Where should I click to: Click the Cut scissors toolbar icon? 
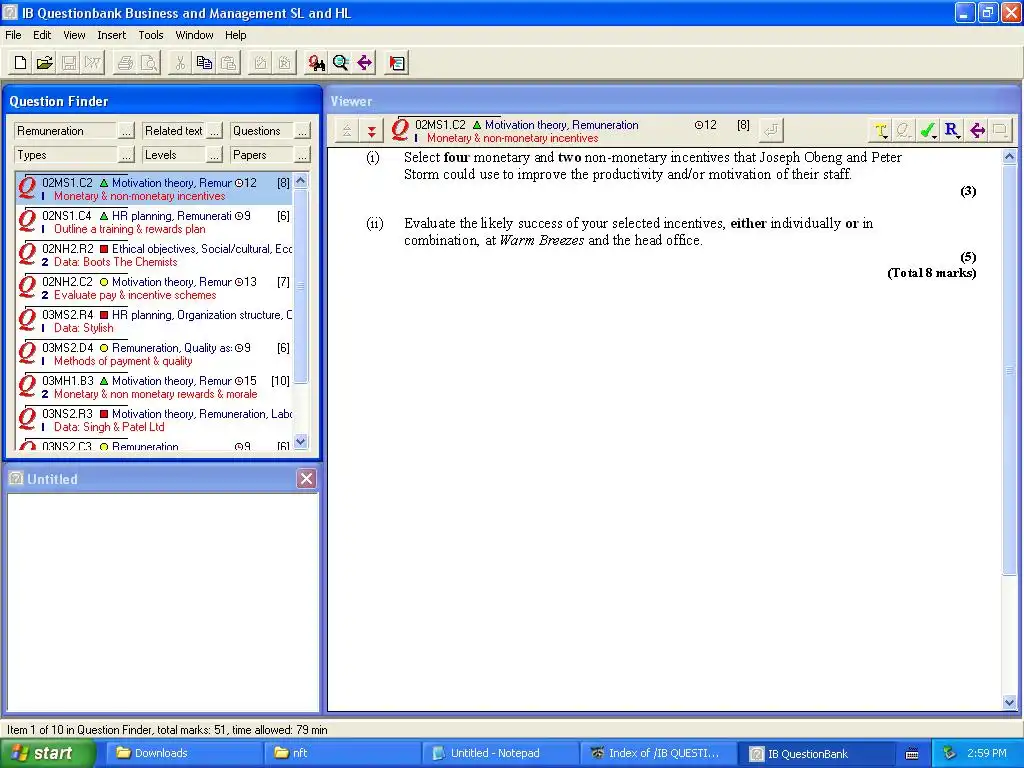(180, 63)
